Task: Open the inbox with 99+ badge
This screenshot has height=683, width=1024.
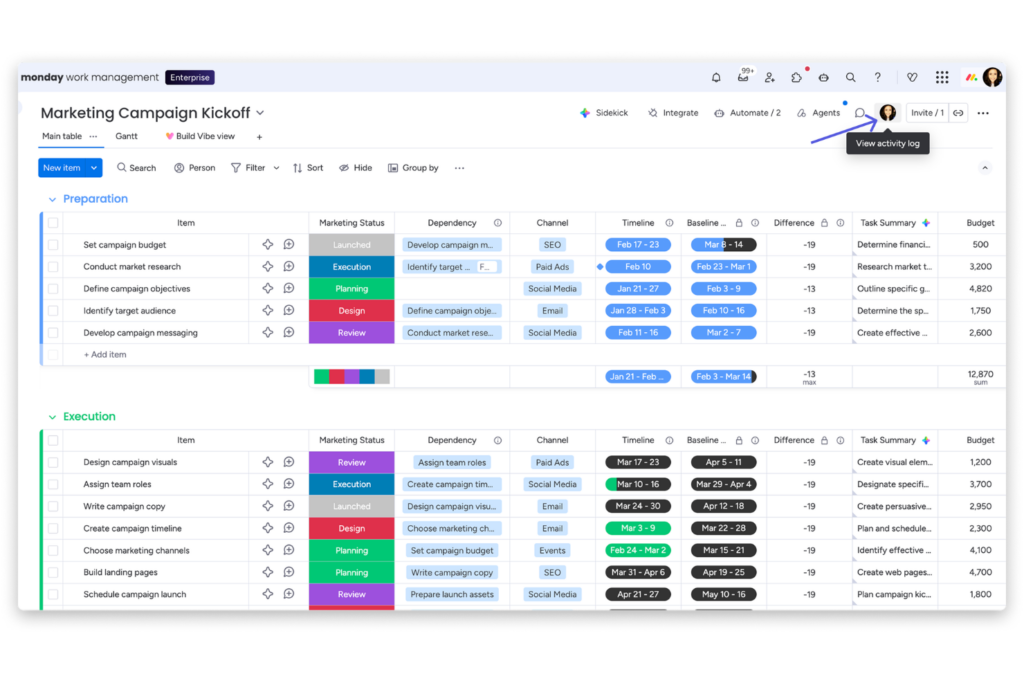Action: 744,76
